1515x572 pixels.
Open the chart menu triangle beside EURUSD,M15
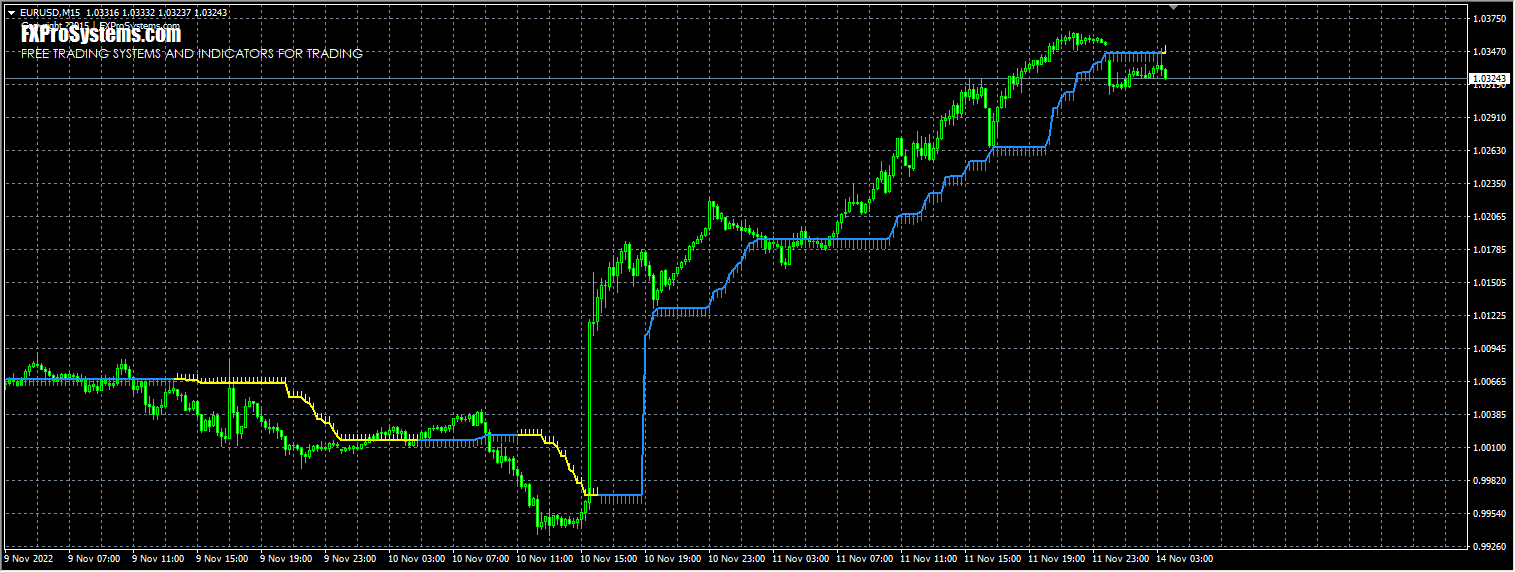pos(11,12)
